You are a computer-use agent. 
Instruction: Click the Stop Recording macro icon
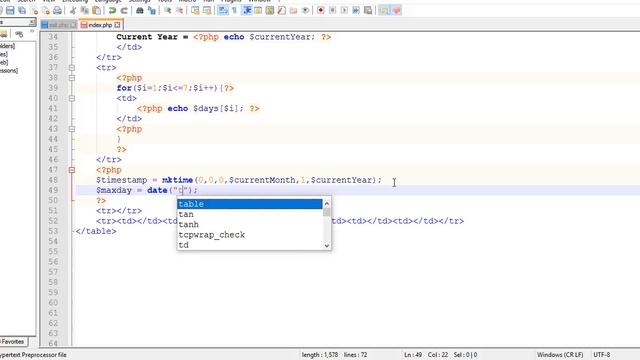[333, 10]
